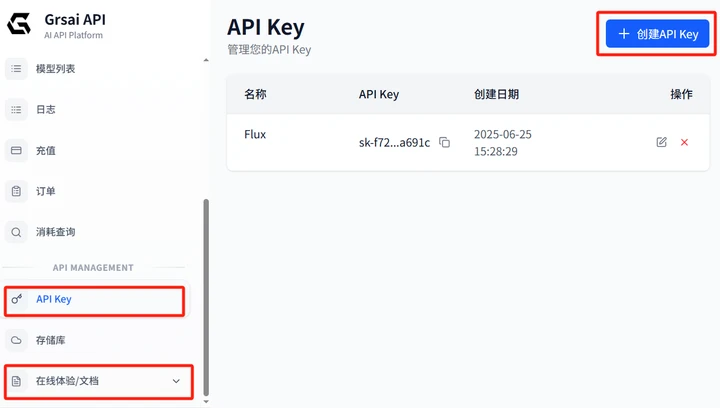
Task: Go to 消耗查询 page
Action: coord(55,232)
